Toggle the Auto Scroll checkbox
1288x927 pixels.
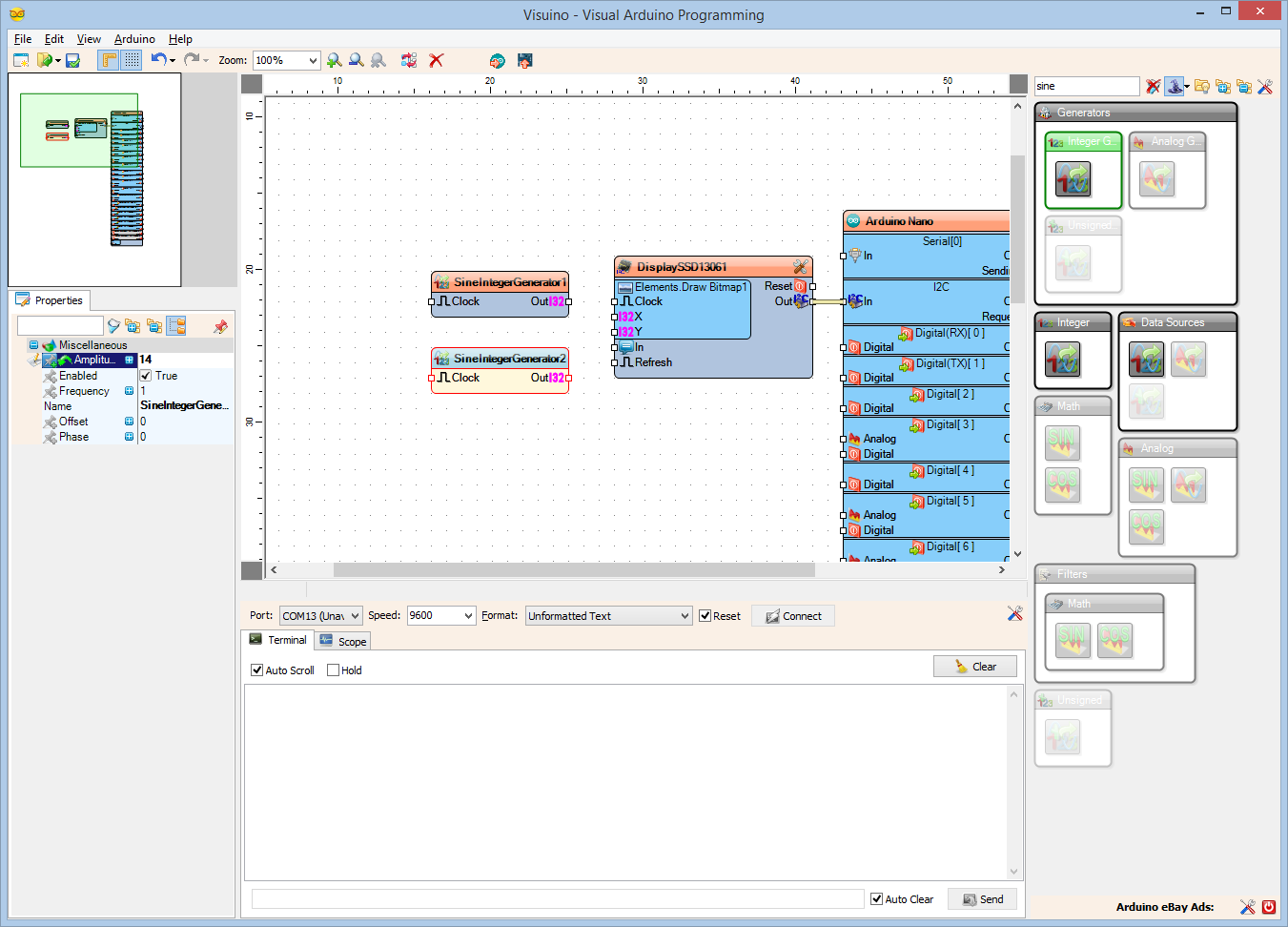point(256,669)
